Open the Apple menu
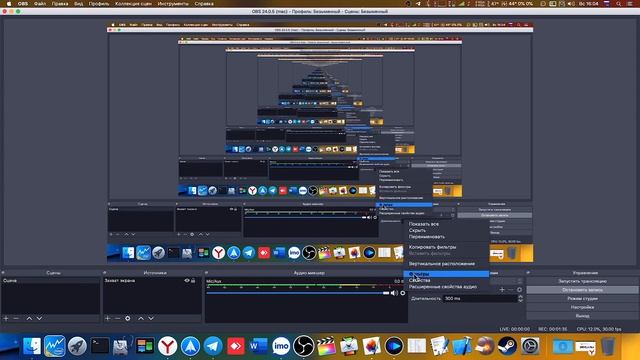640x360 pixels. pyautogui.click(x=9, y=4)
